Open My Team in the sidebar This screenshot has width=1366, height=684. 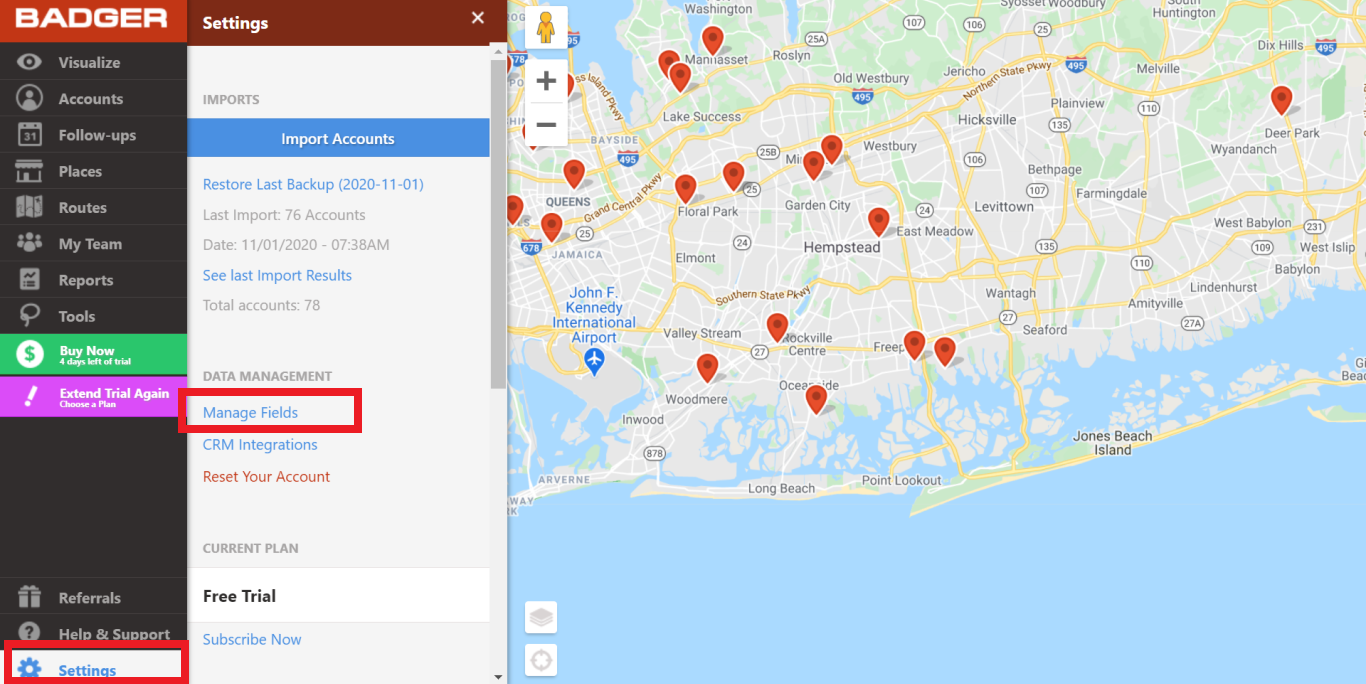tap(93, 243)
